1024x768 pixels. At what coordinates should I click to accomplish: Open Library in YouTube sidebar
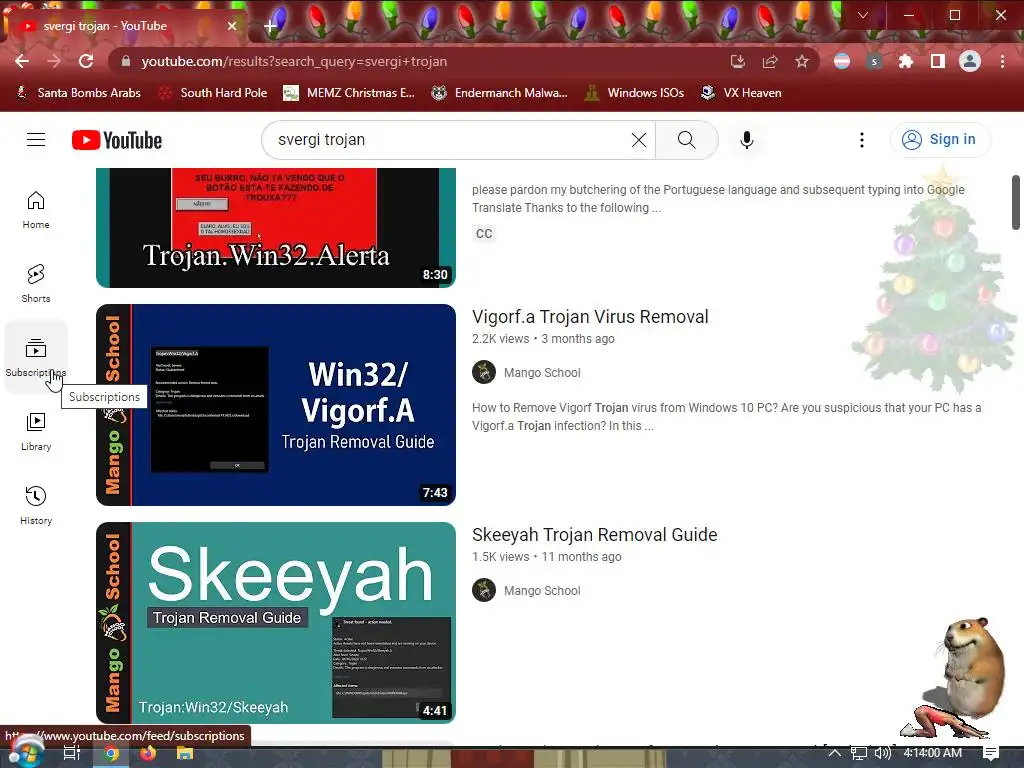[36, 432]
